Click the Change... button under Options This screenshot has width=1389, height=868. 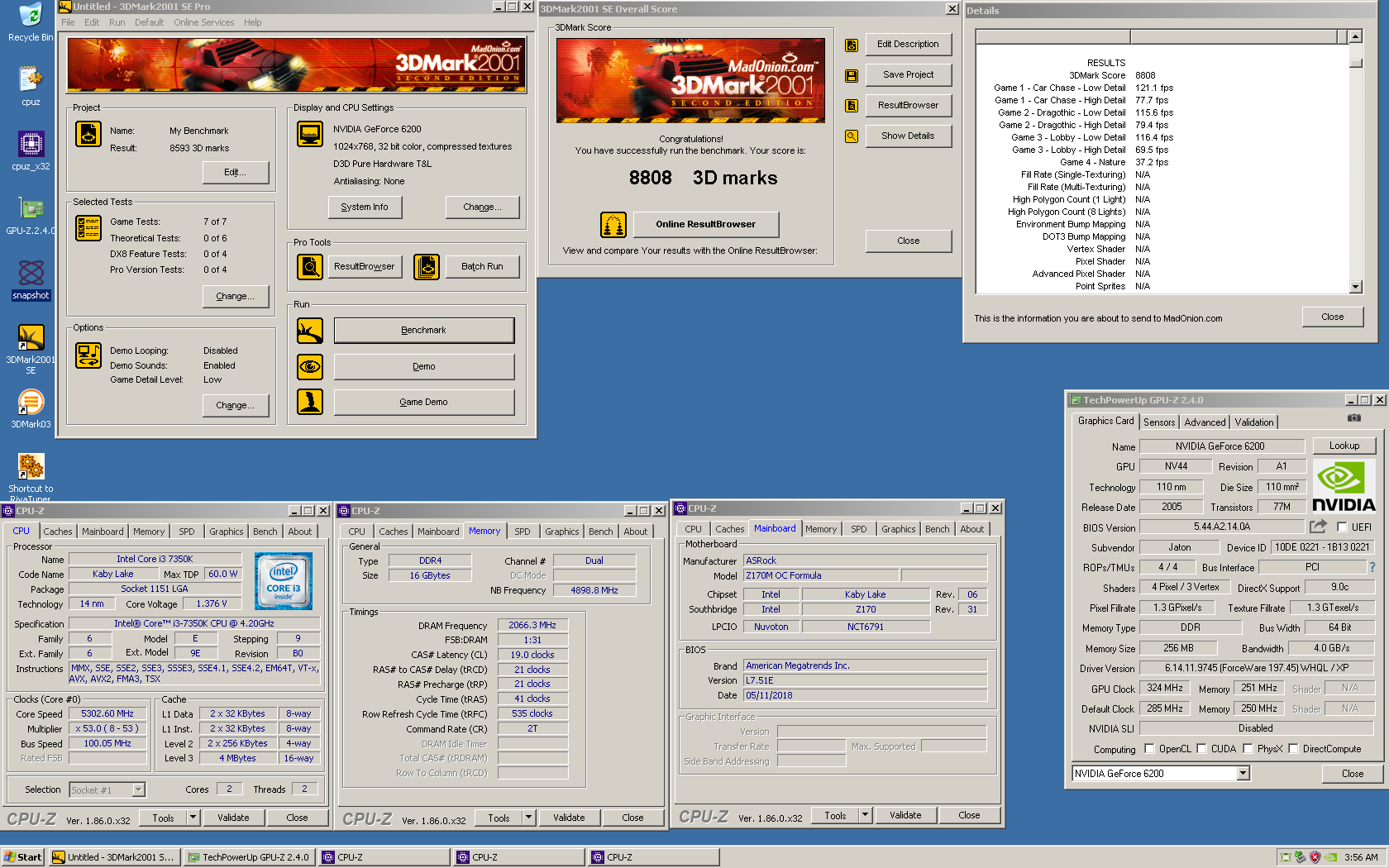point(236,406)
